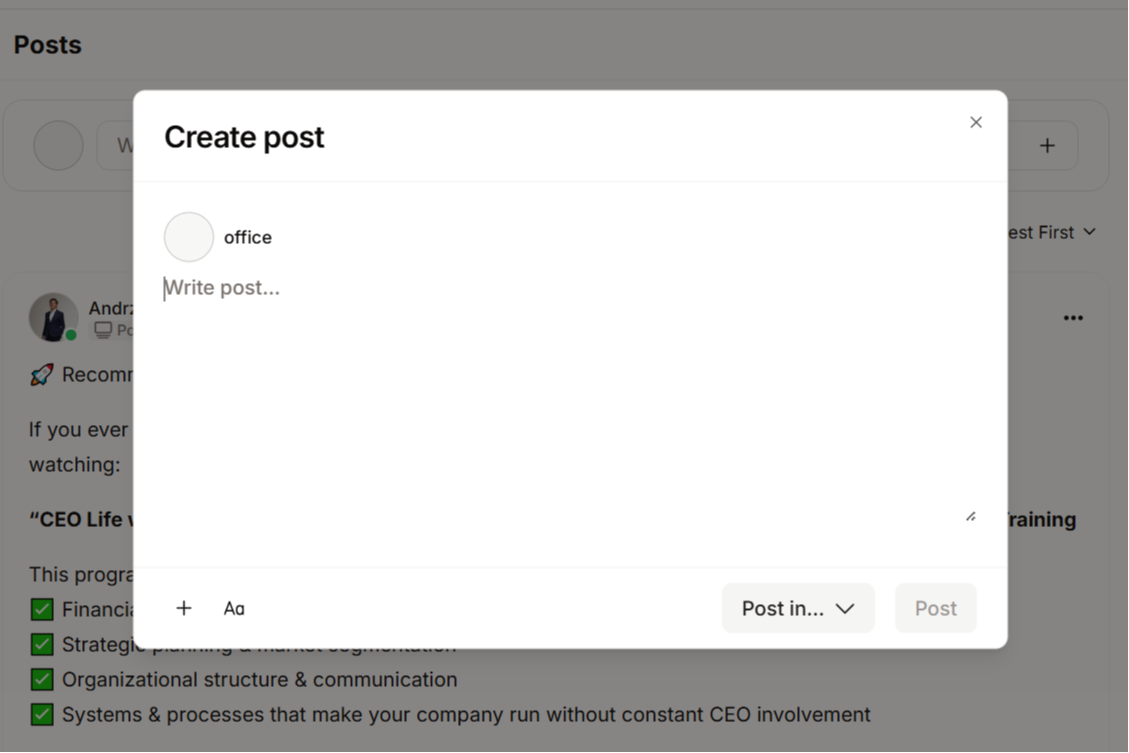The height and width of the screenshot is (753, 1129).
Task: Click the background feed composer input box
Action: click(115, 146)
